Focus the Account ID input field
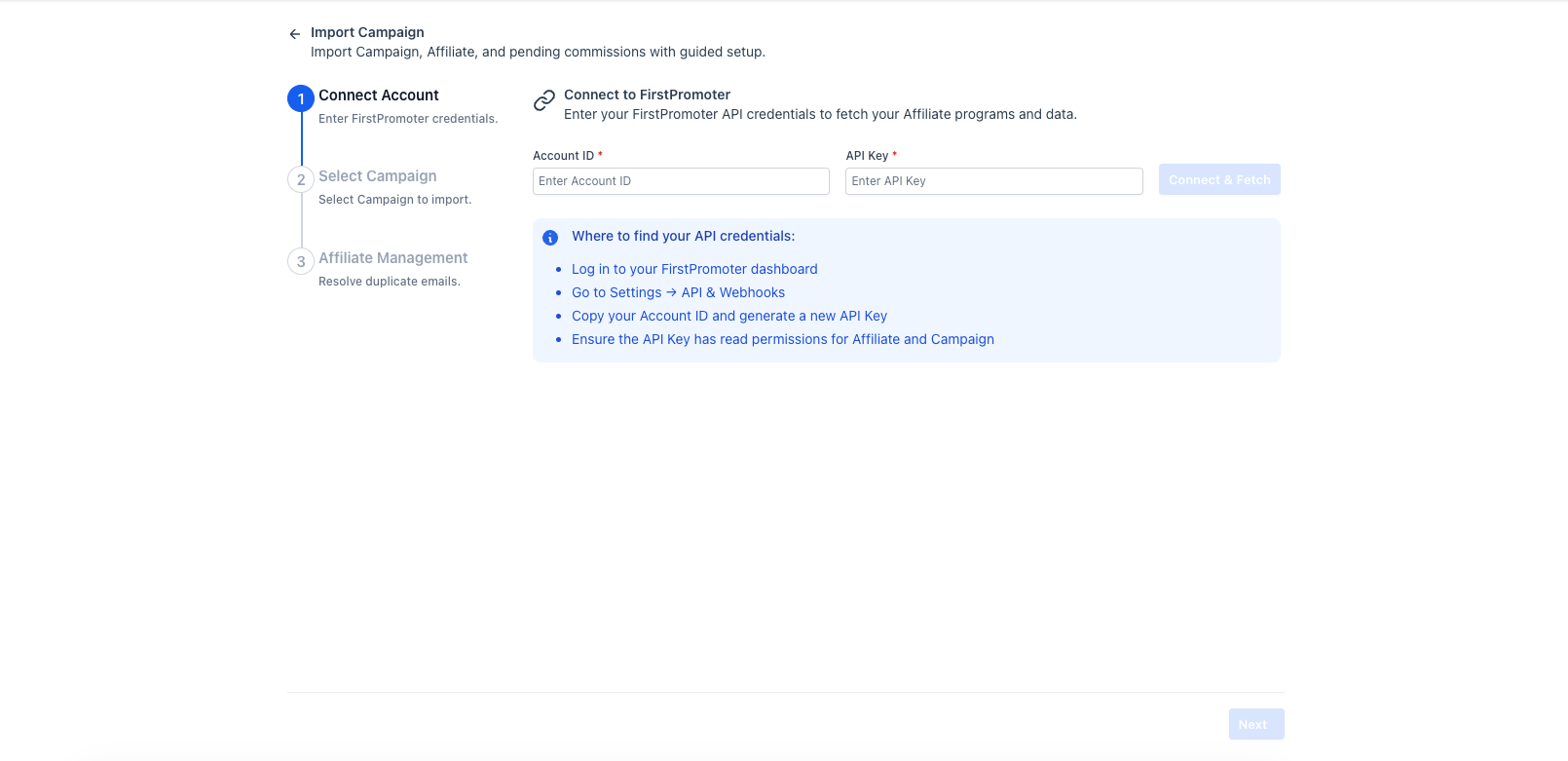 (x=681, y=181)
